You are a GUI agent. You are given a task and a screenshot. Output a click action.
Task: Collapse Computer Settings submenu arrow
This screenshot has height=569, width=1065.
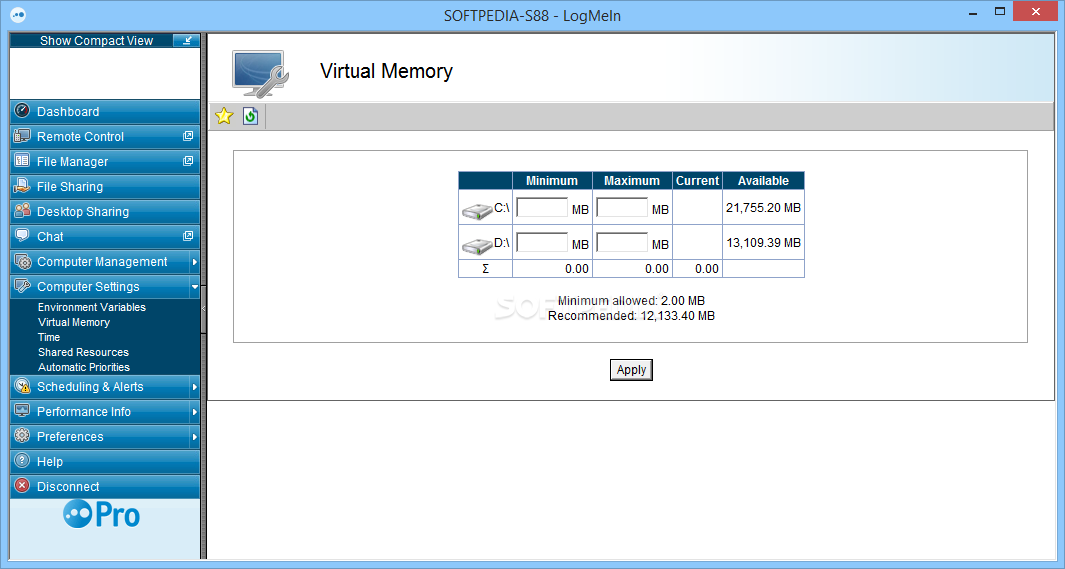pos(194,287)
